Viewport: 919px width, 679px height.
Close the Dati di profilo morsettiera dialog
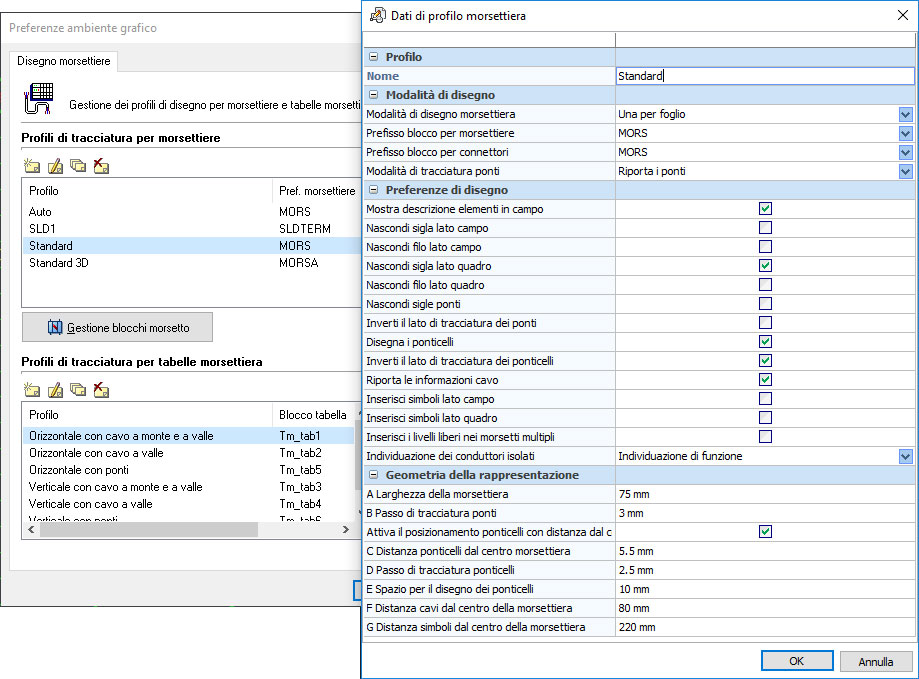tap(903, 15)
